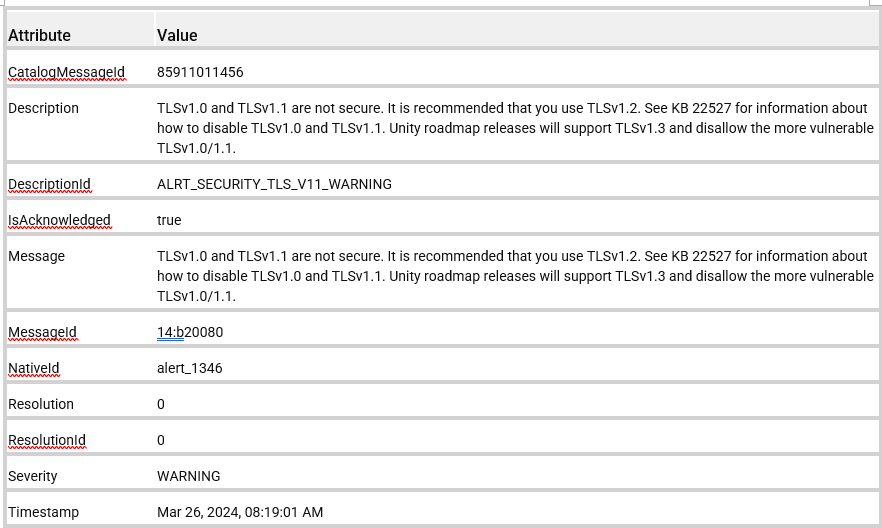Click the Mar 26, 2024 timestamp value
Image resolution: width=882 pixels, height=528 pixels.
coord(240,512)
